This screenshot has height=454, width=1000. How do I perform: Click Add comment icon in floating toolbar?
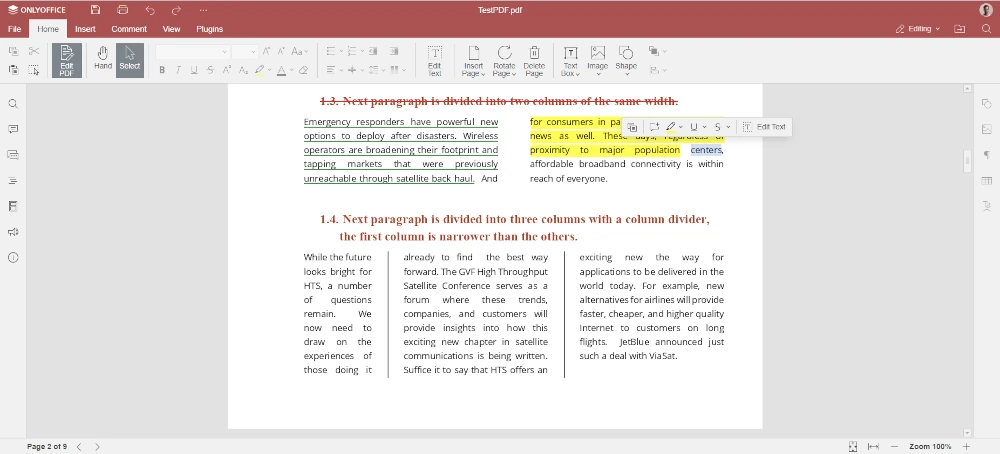[x=654, y=127]
